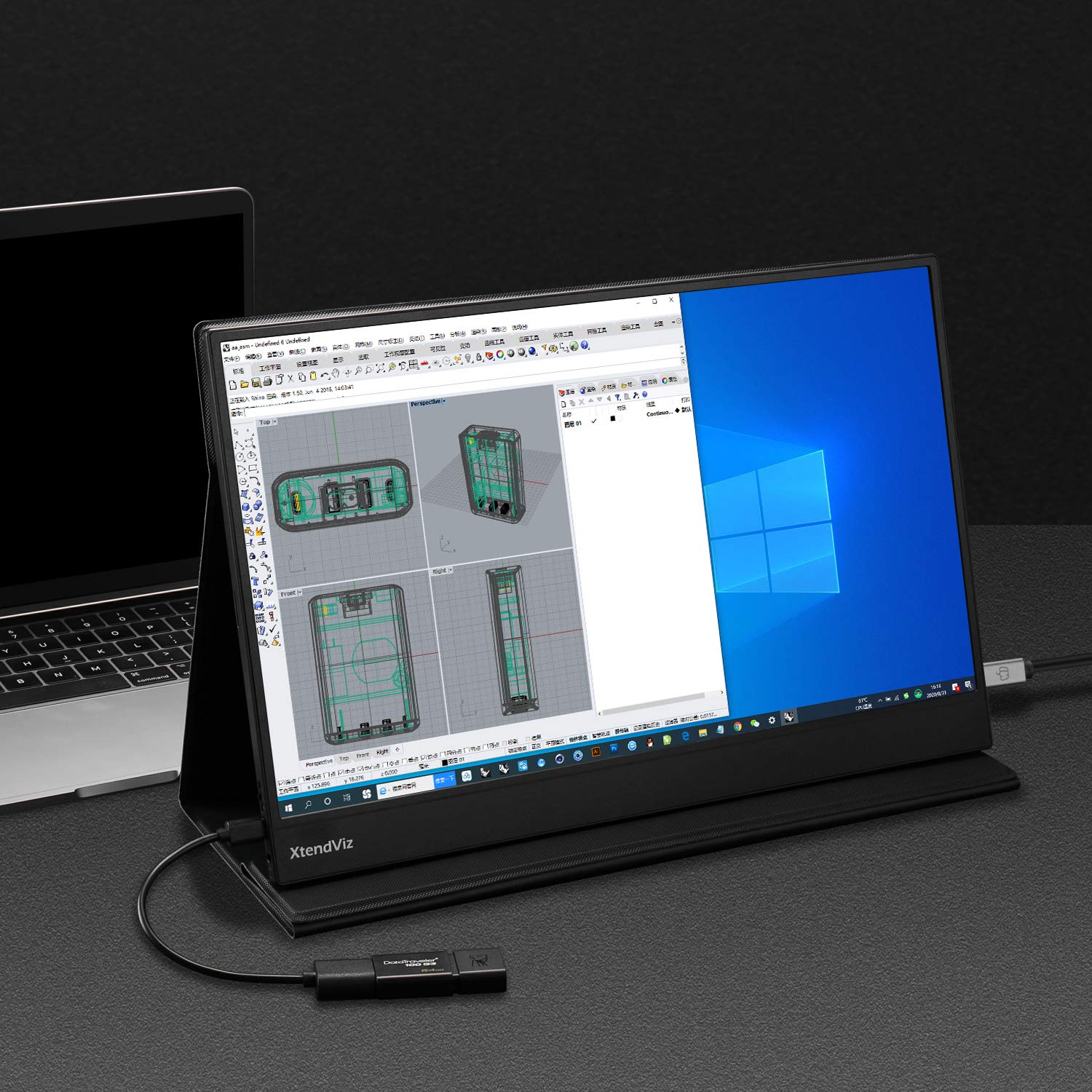Select the Rectangle tool in left sidebar

tap(253, 468)
